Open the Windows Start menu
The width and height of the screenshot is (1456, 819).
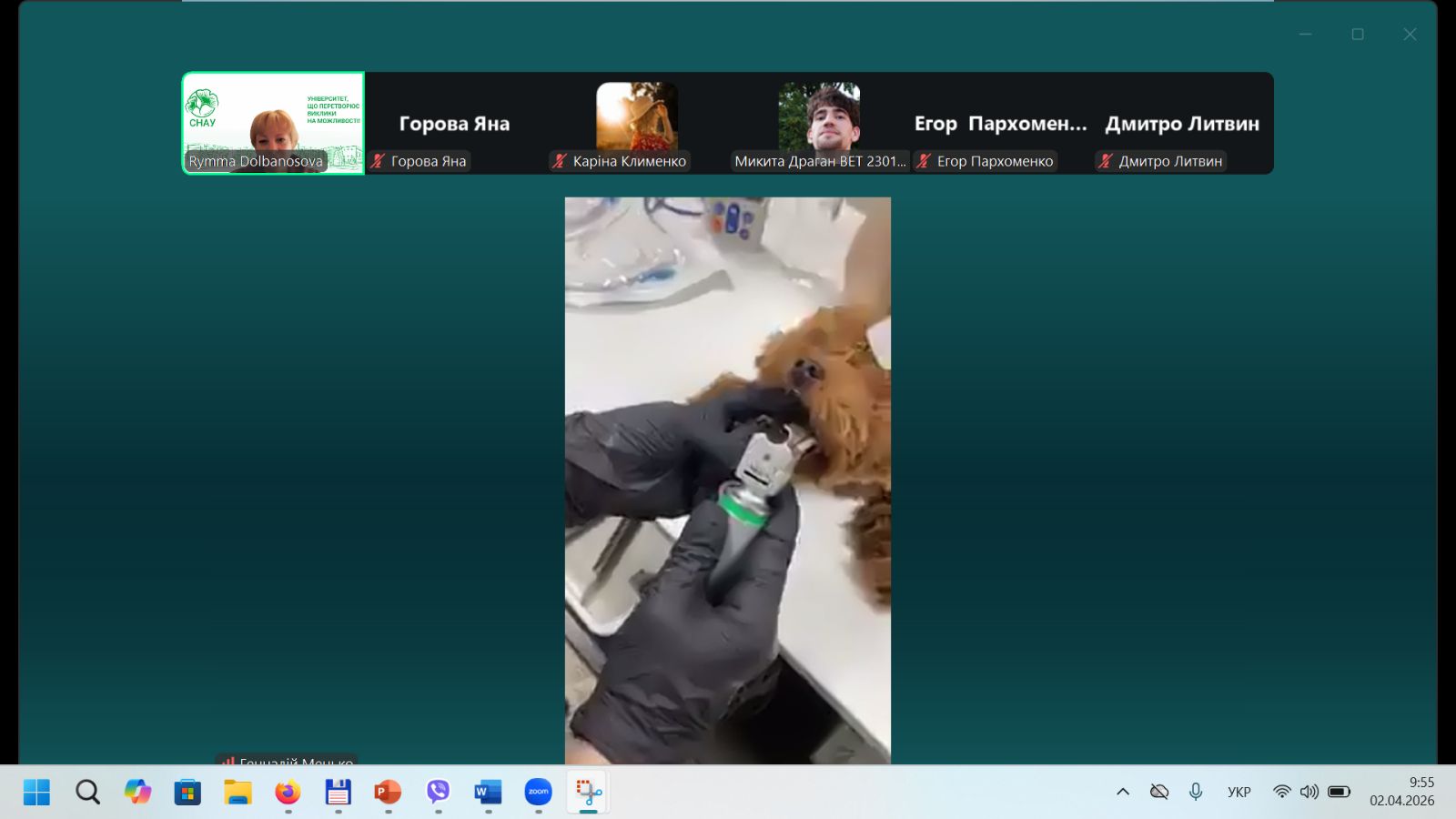[36, 792]
